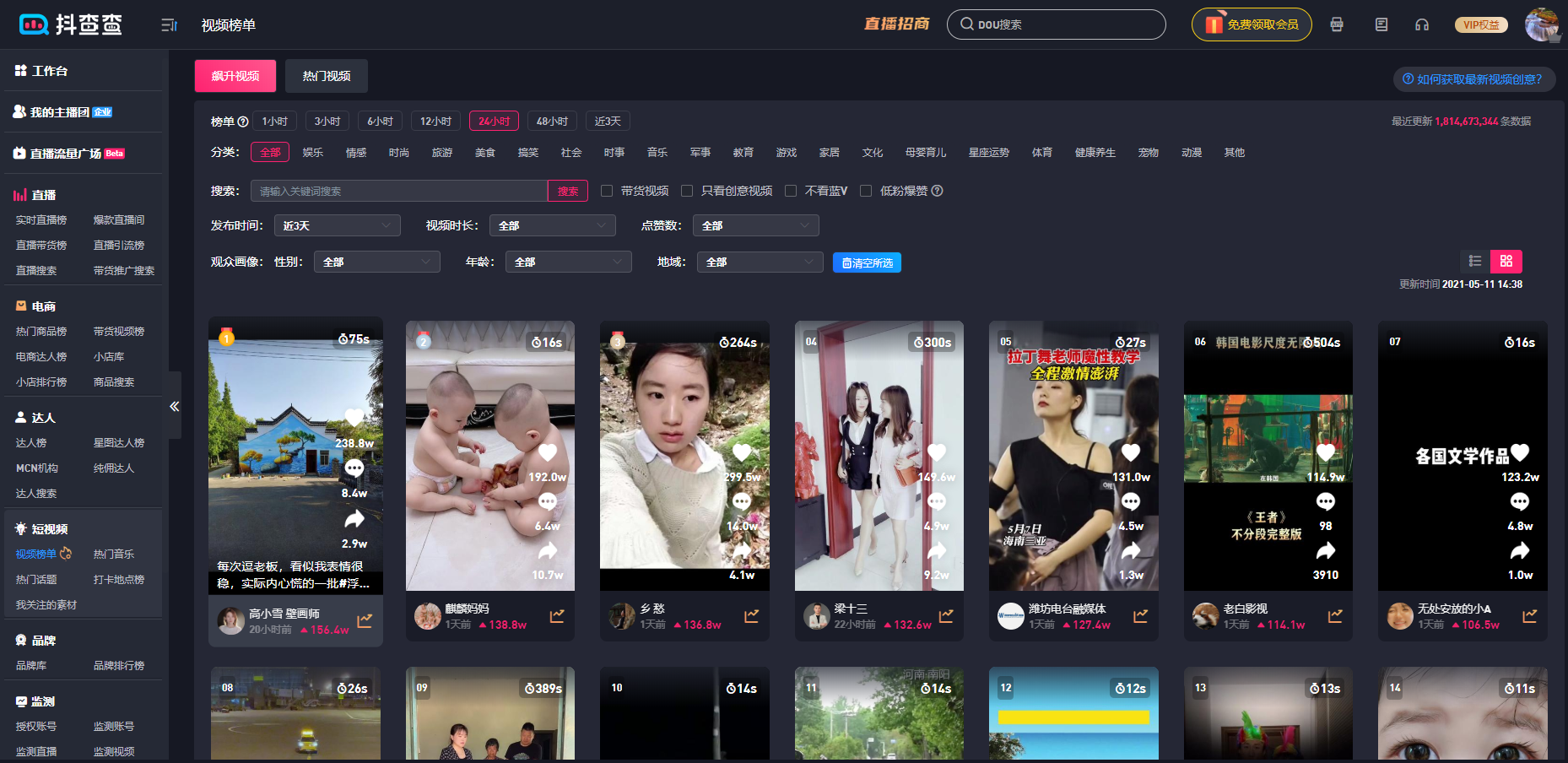This screenshot has width=1568, height=763.
Task: Select the 近3天 ranking period
Action: 608,122
